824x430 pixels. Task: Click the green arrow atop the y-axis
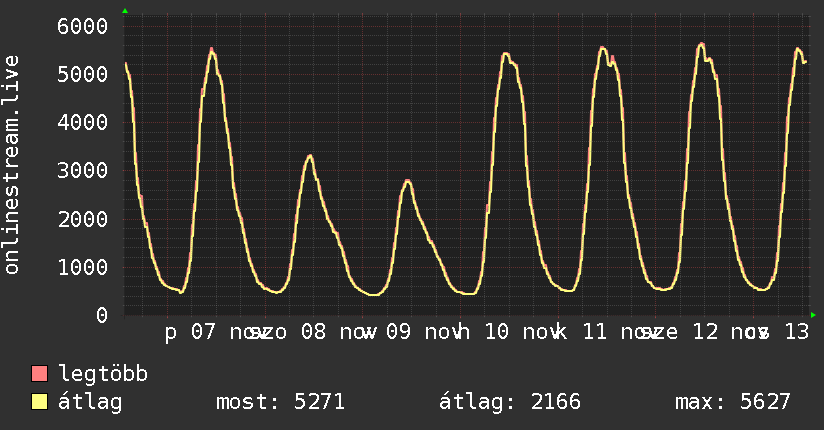pyautogui.click(x=125, y=11)
